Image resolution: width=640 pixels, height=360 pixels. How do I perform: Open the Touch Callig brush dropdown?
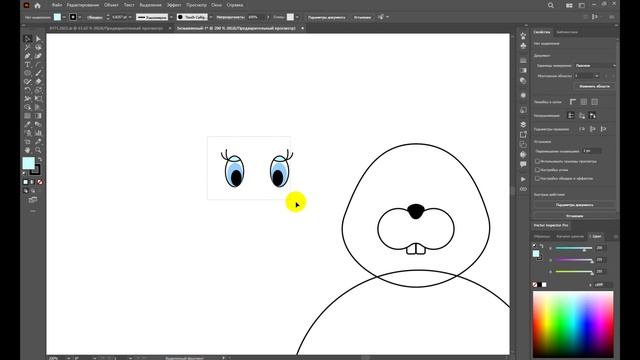(211, 17)
